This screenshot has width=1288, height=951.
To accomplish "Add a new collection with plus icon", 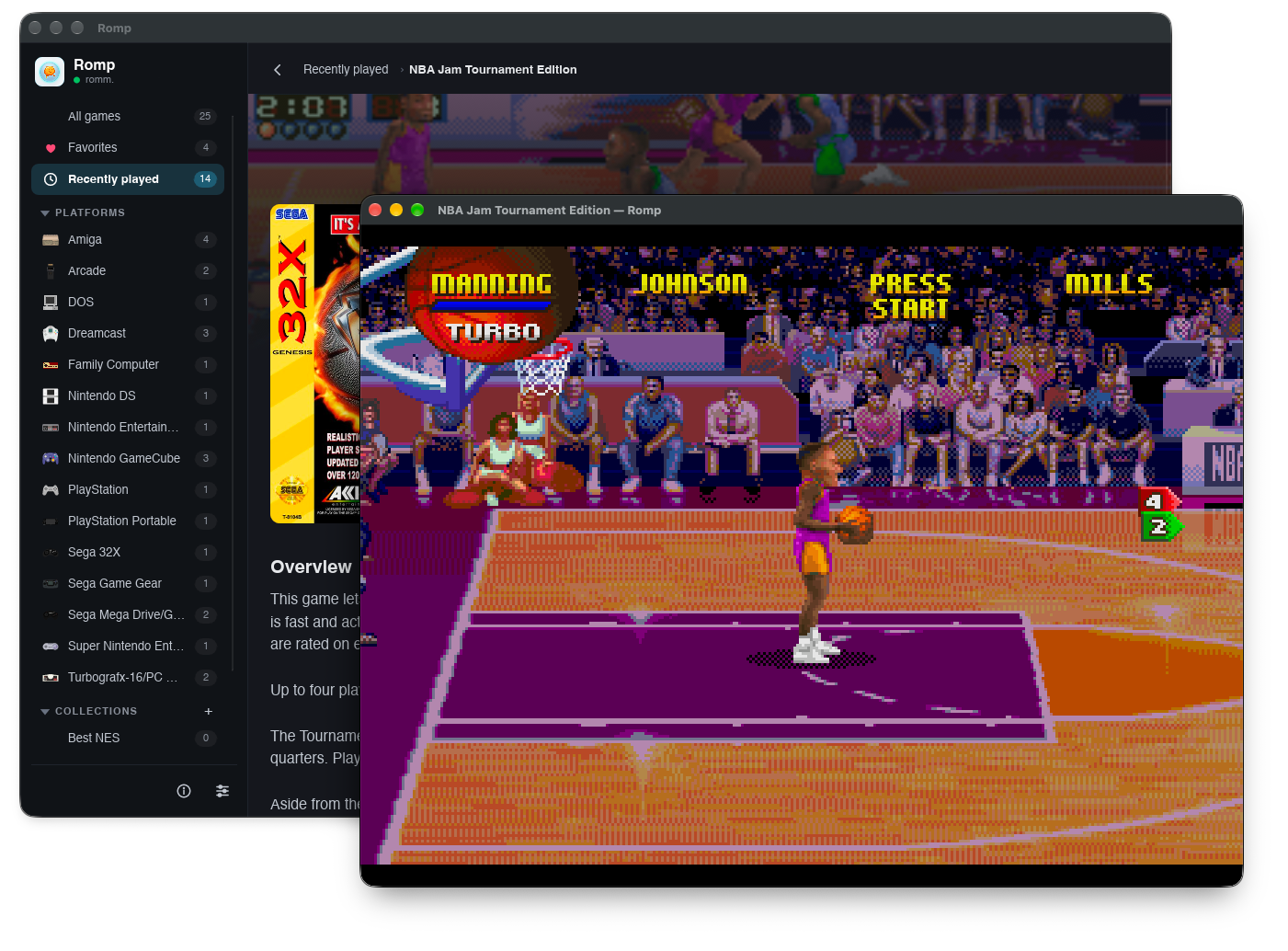I will pyautogui.click(x=209, y=711).
